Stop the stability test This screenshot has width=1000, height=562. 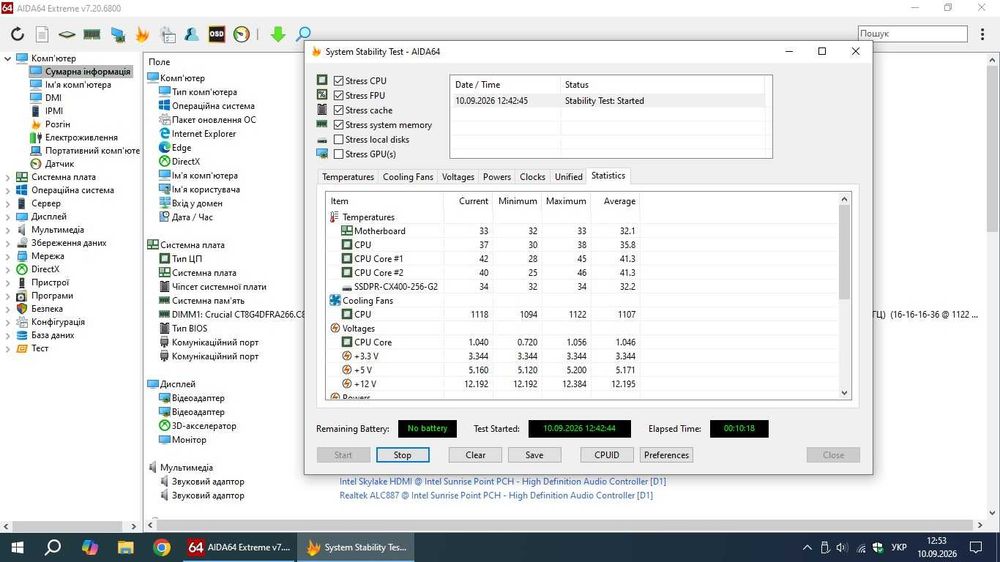tap(402, 455)
